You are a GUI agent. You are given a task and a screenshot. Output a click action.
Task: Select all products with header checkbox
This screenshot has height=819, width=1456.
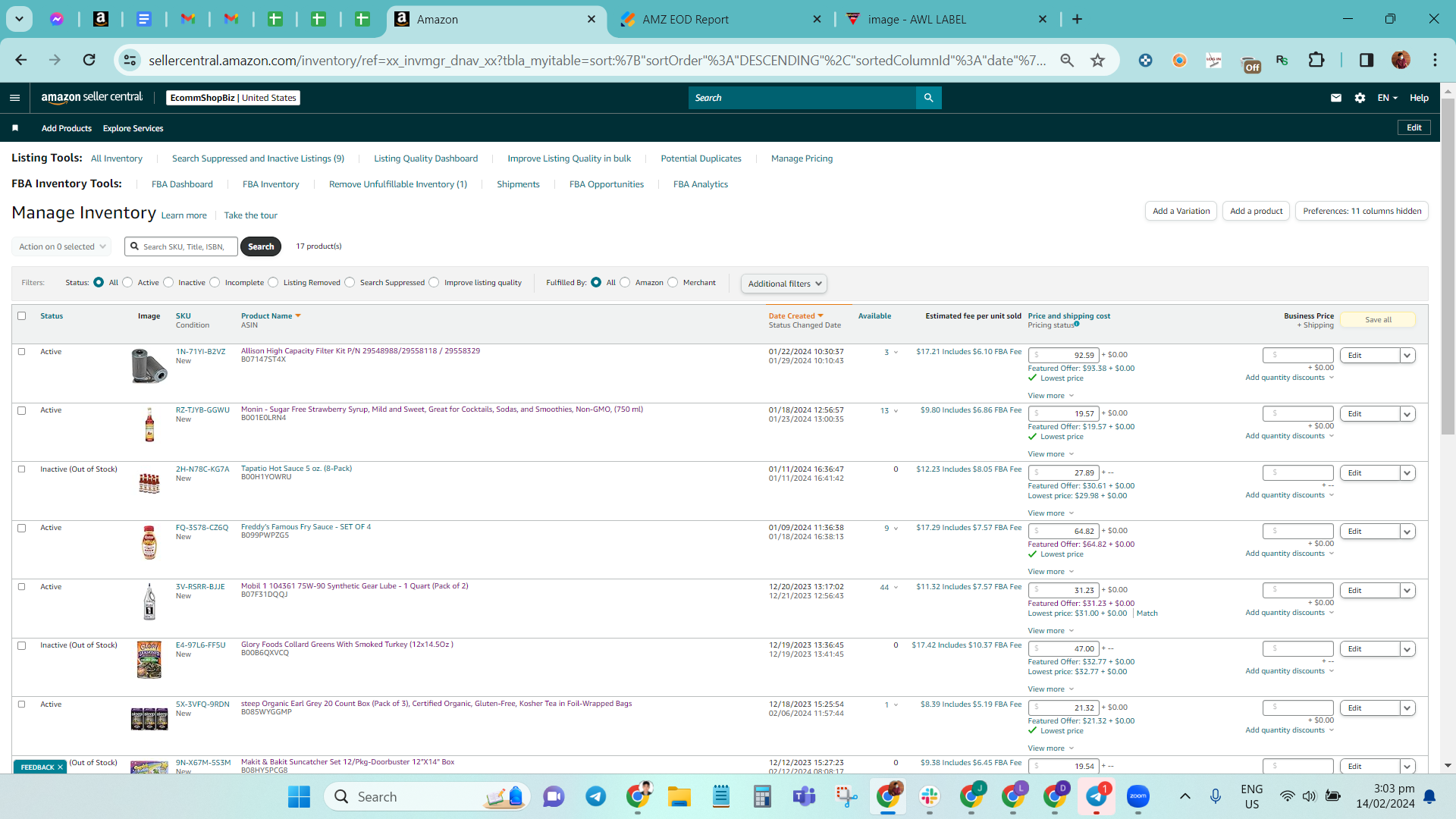[22, 316]
